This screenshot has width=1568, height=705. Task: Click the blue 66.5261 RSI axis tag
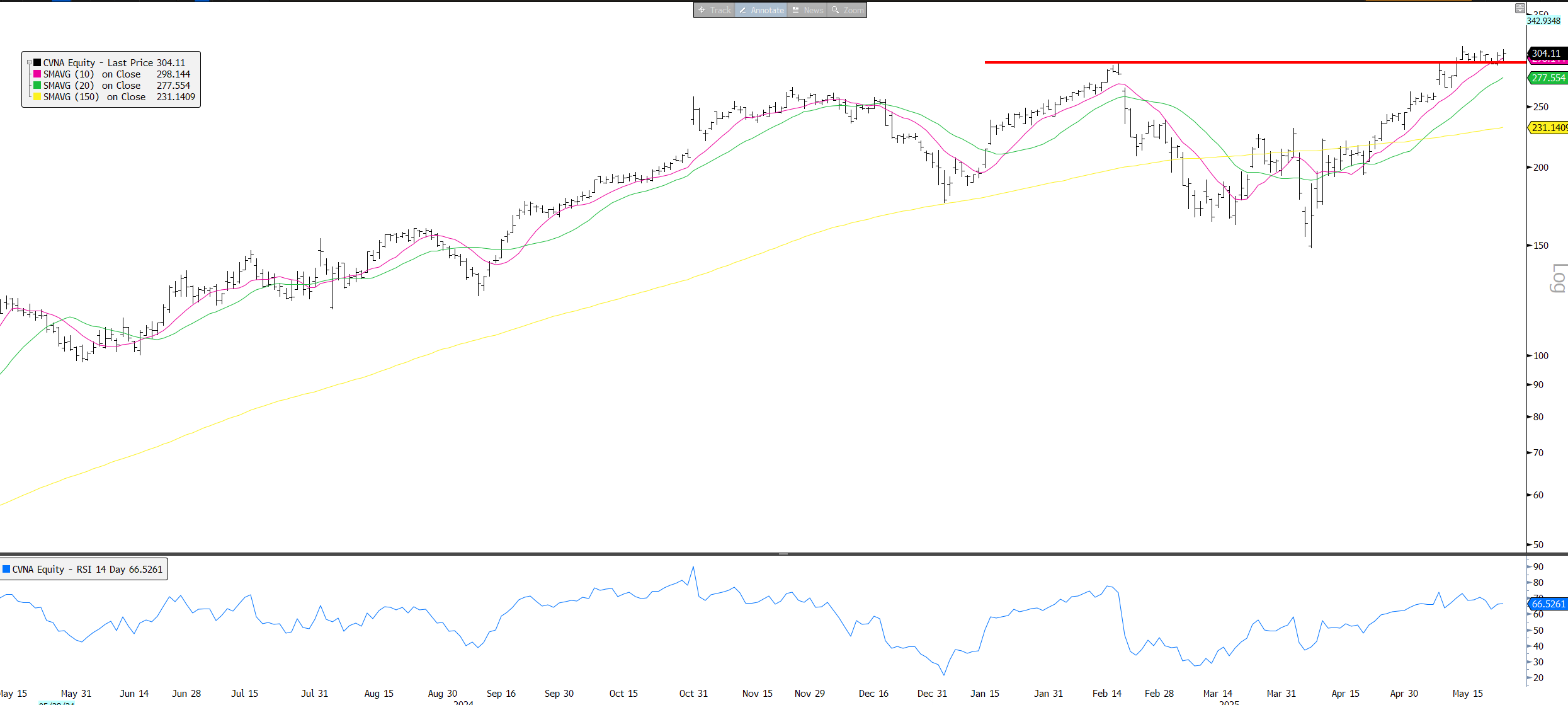point(1548,604)
